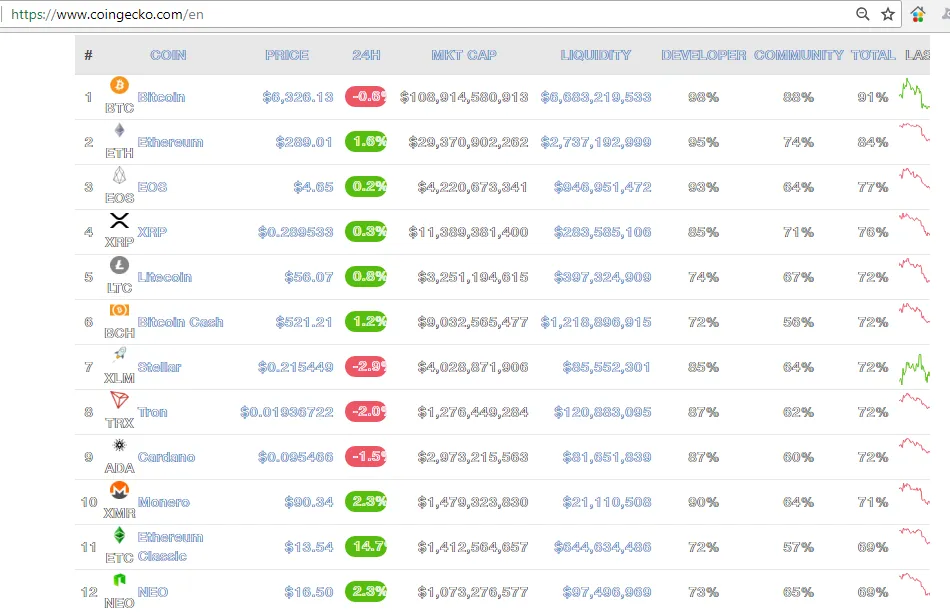Click Monero price $90.34

(309, 502)
